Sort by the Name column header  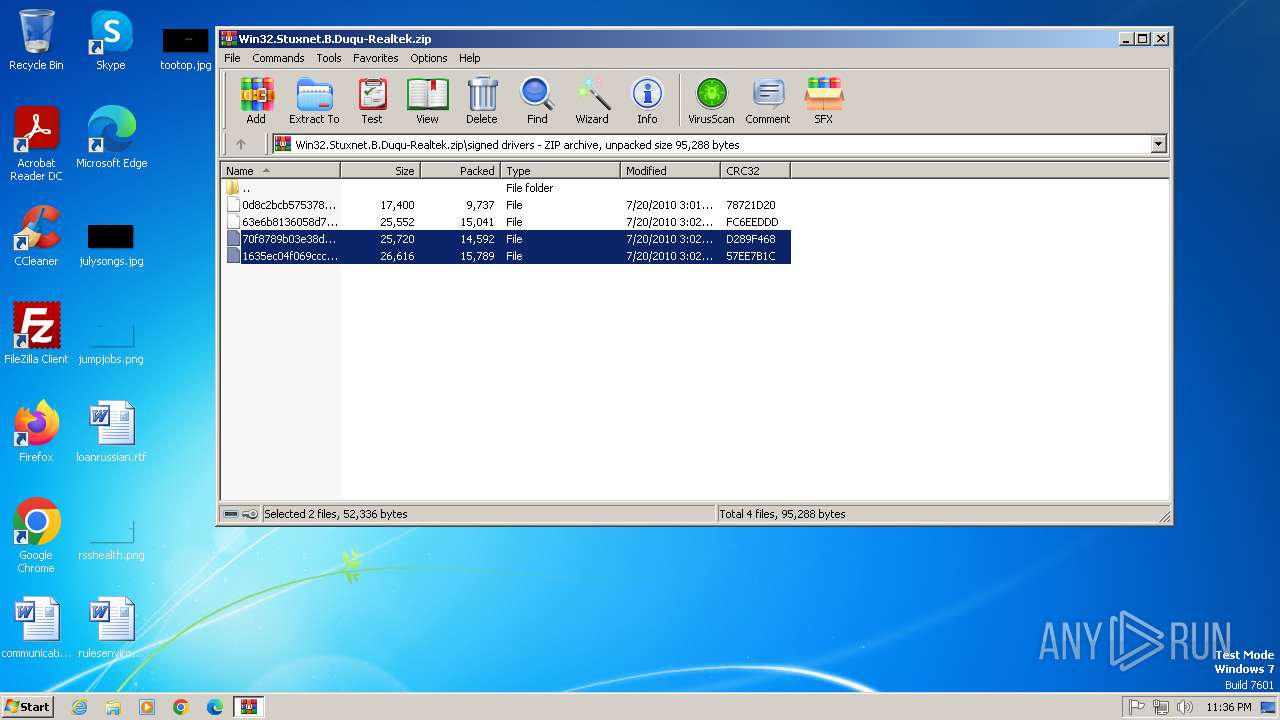tap(281, 171)
